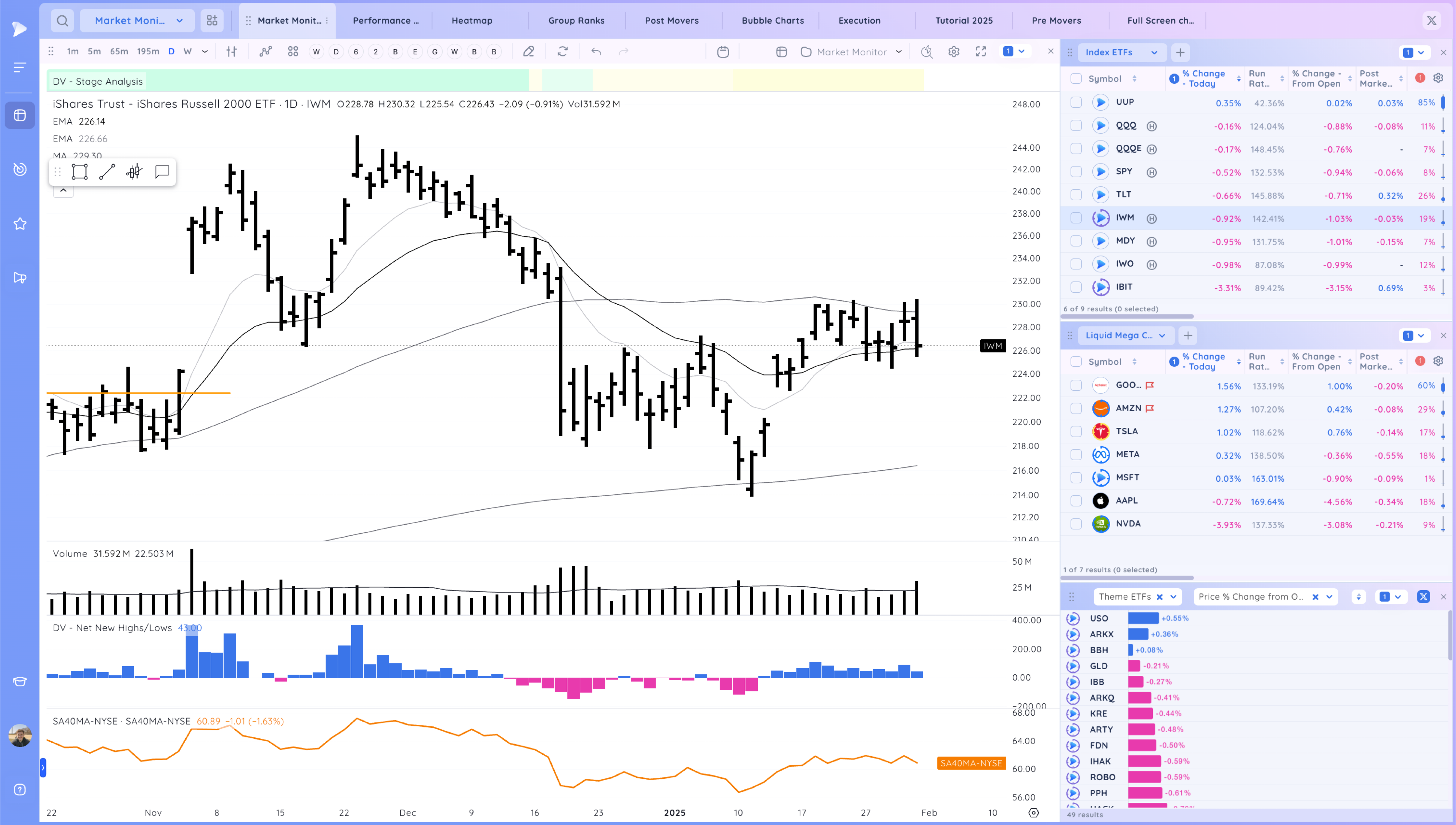Select the trend line drawing tool
Image resolution: width=1456 pixels, height=825 pixels.
107,172
